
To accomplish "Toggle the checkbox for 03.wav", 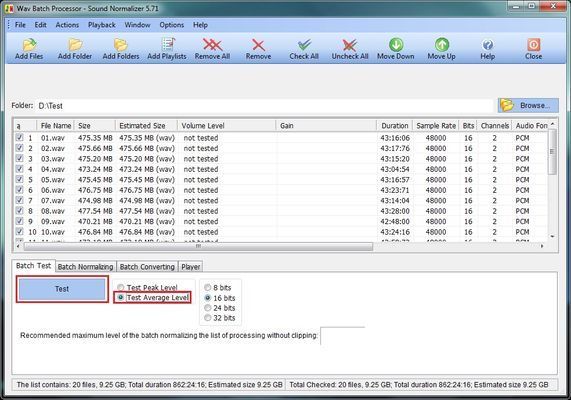I will point(19,158).
